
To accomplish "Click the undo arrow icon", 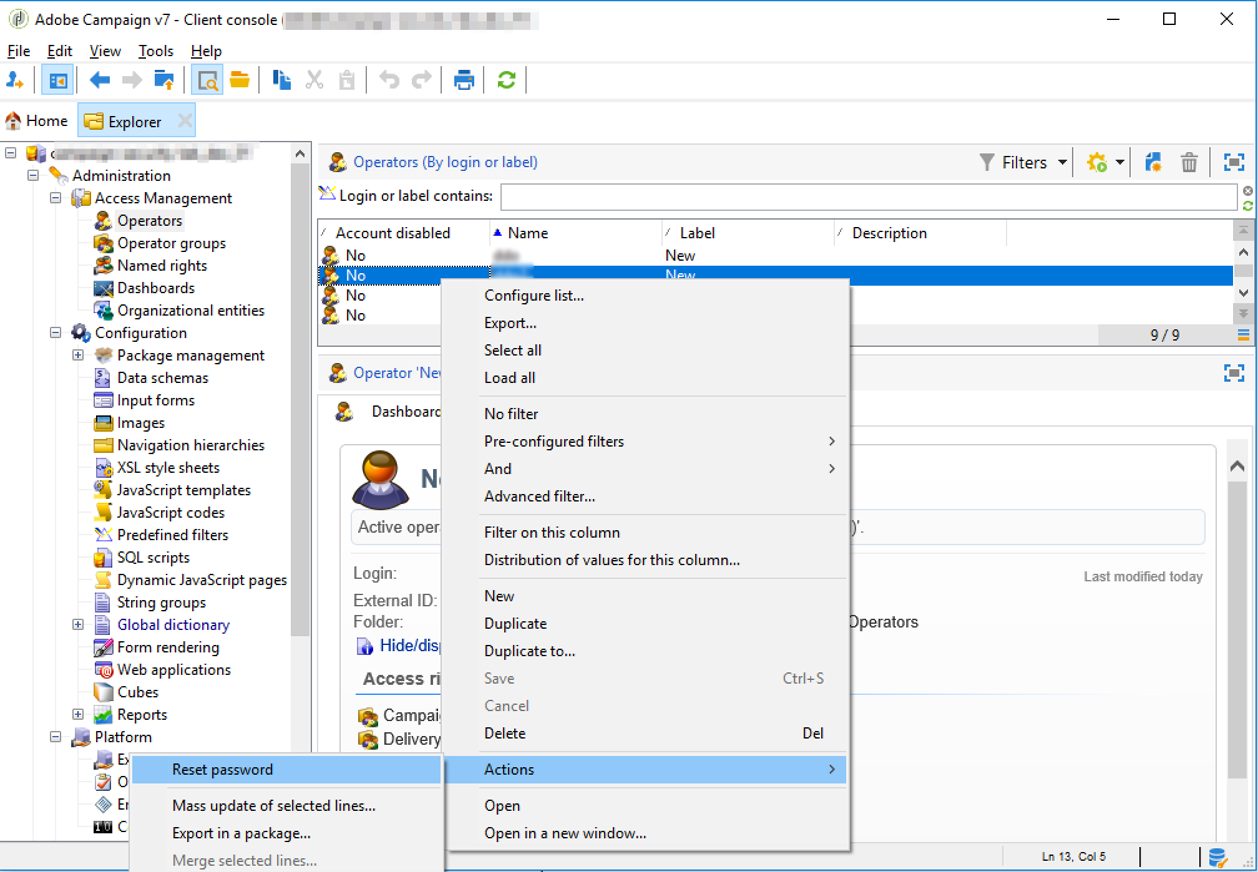I will tap(389, 81).
